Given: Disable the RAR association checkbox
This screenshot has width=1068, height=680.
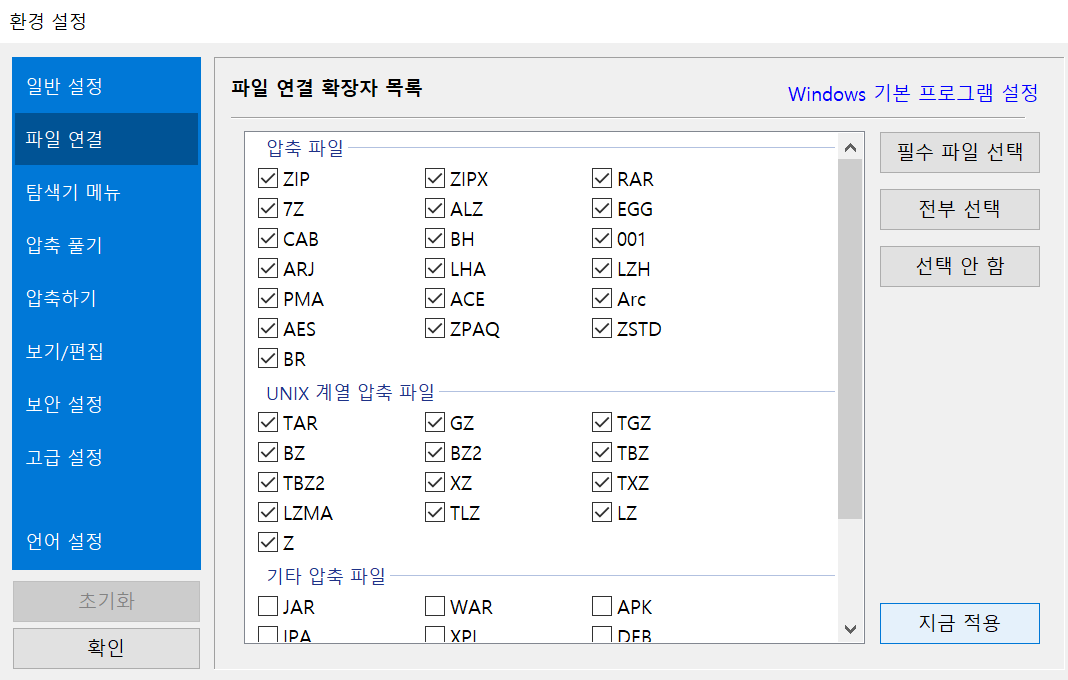Looking at the screenshot, I should coord(601,178).
